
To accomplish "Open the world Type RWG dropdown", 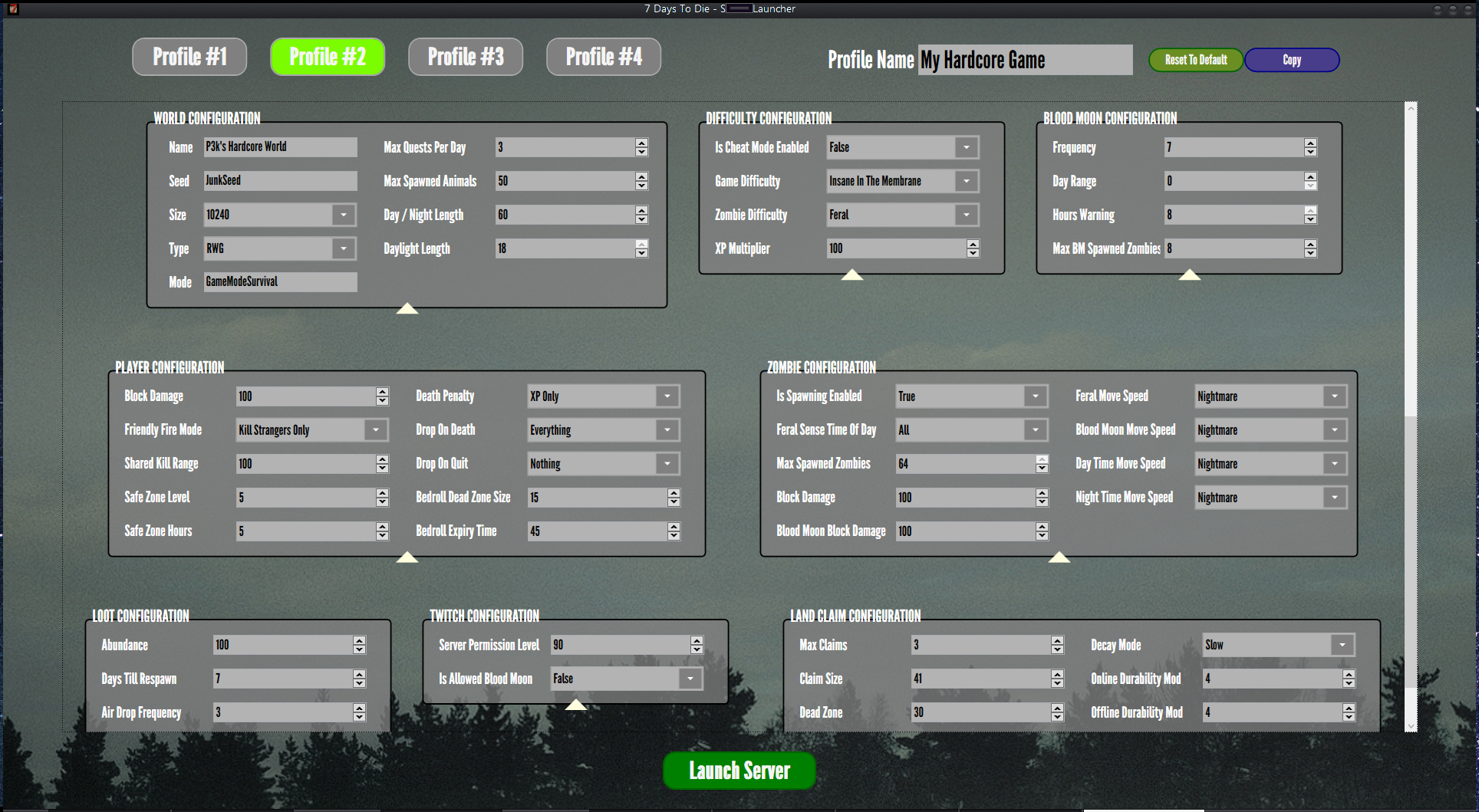I will coord(280,248).
